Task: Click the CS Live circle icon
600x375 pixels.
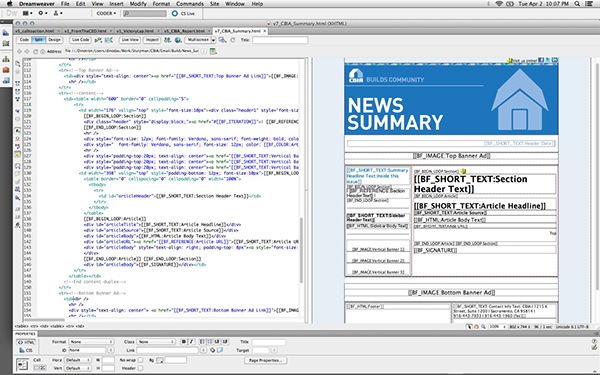Action: [x=174, y=13]
